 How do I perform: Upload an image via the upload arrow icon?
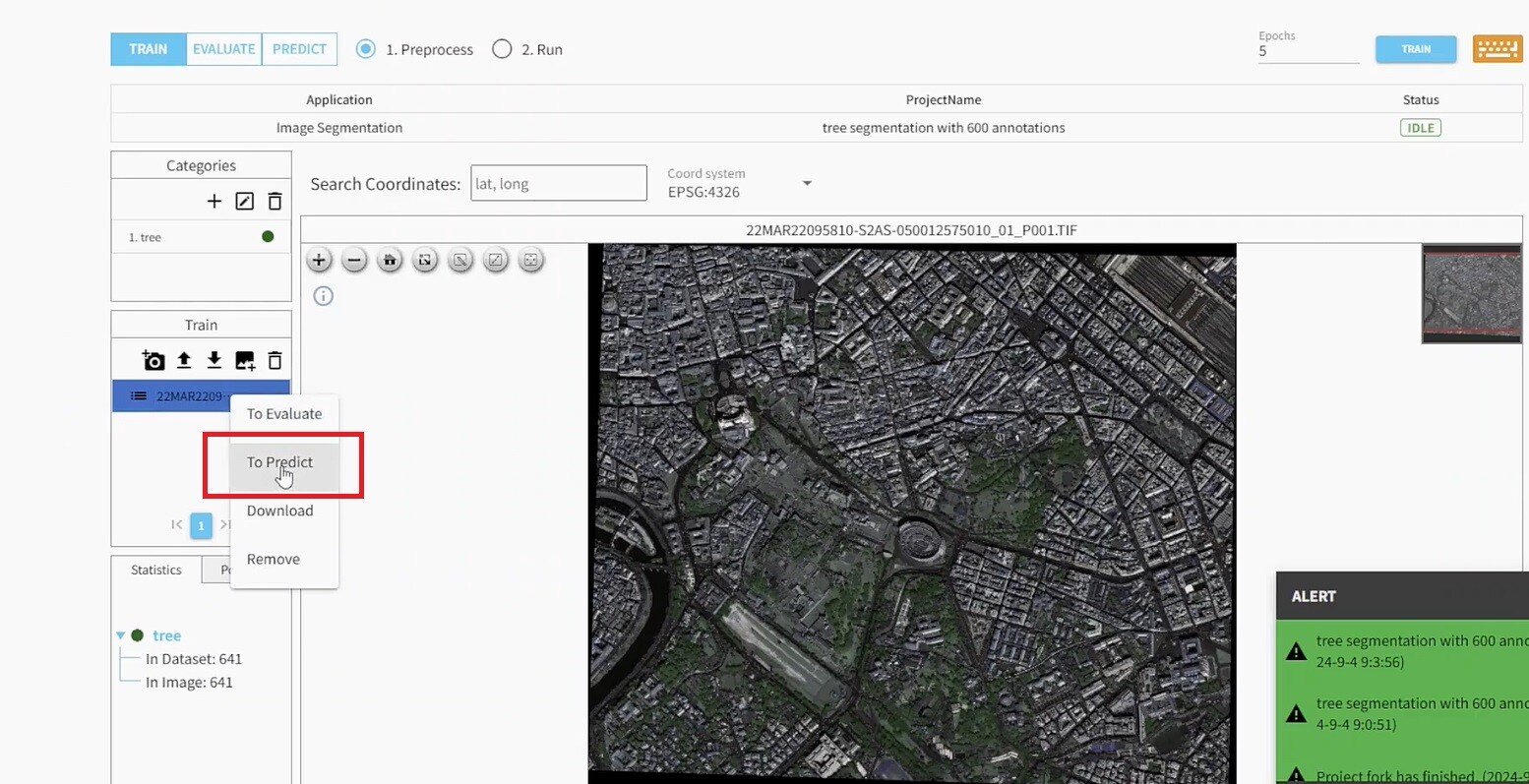click(x=184, y=360)
